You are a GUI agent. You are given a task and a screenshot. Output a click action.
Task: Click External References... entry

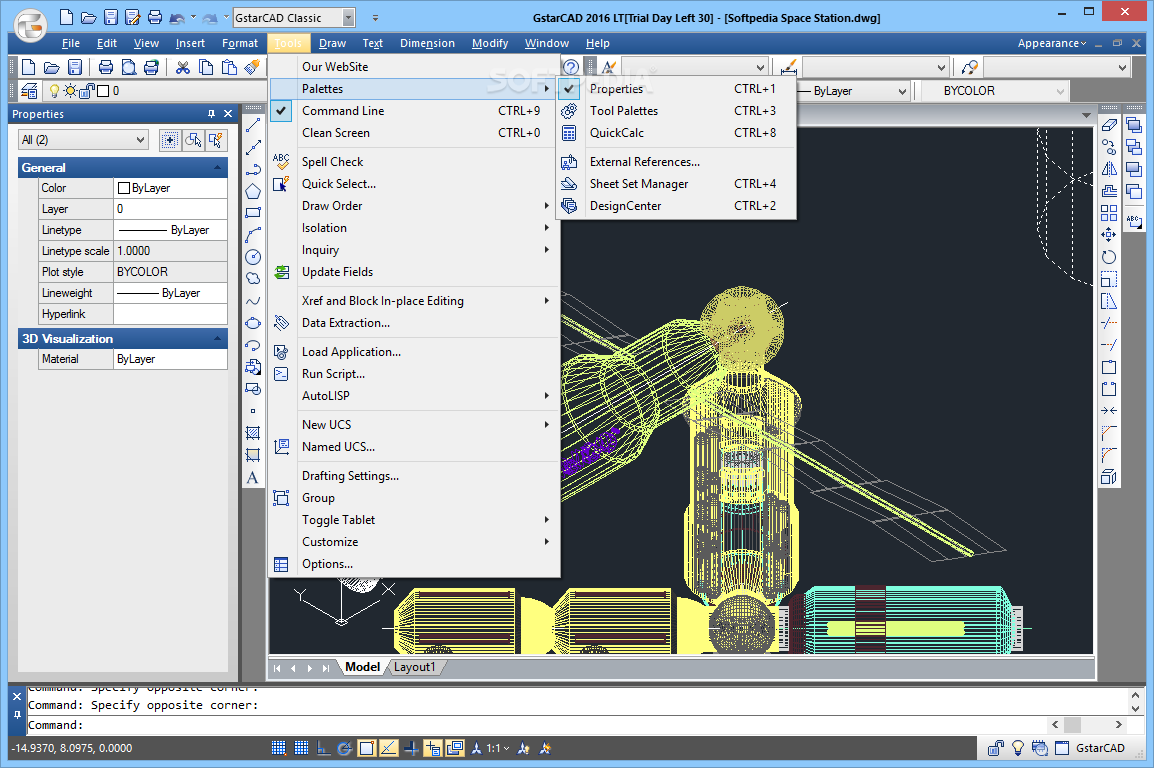point(677,162)
